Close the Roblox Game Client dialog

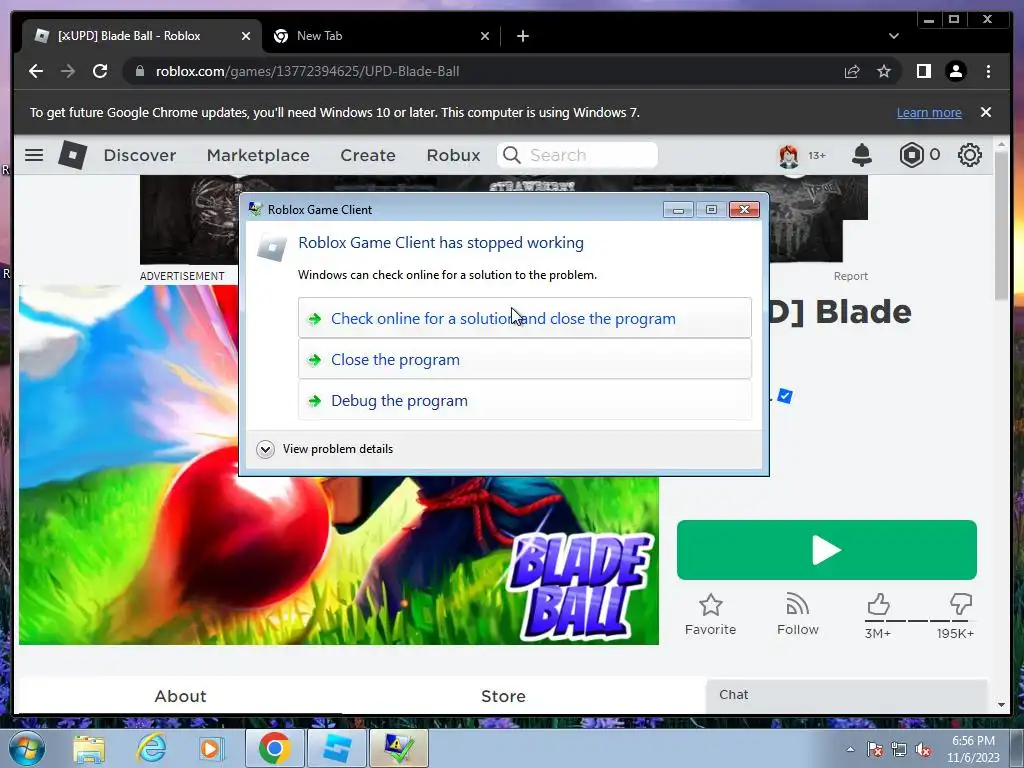click(744, 210)
